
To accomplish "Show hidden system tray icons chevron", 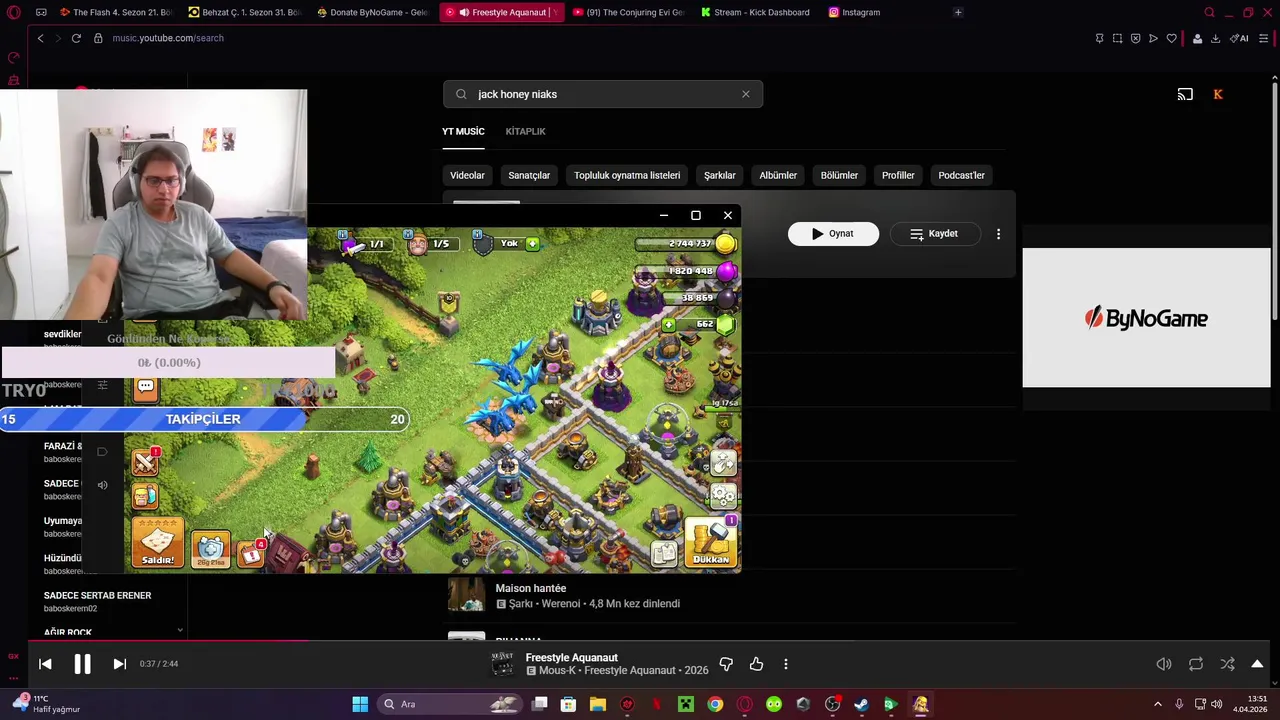I will click(1158, 704).
